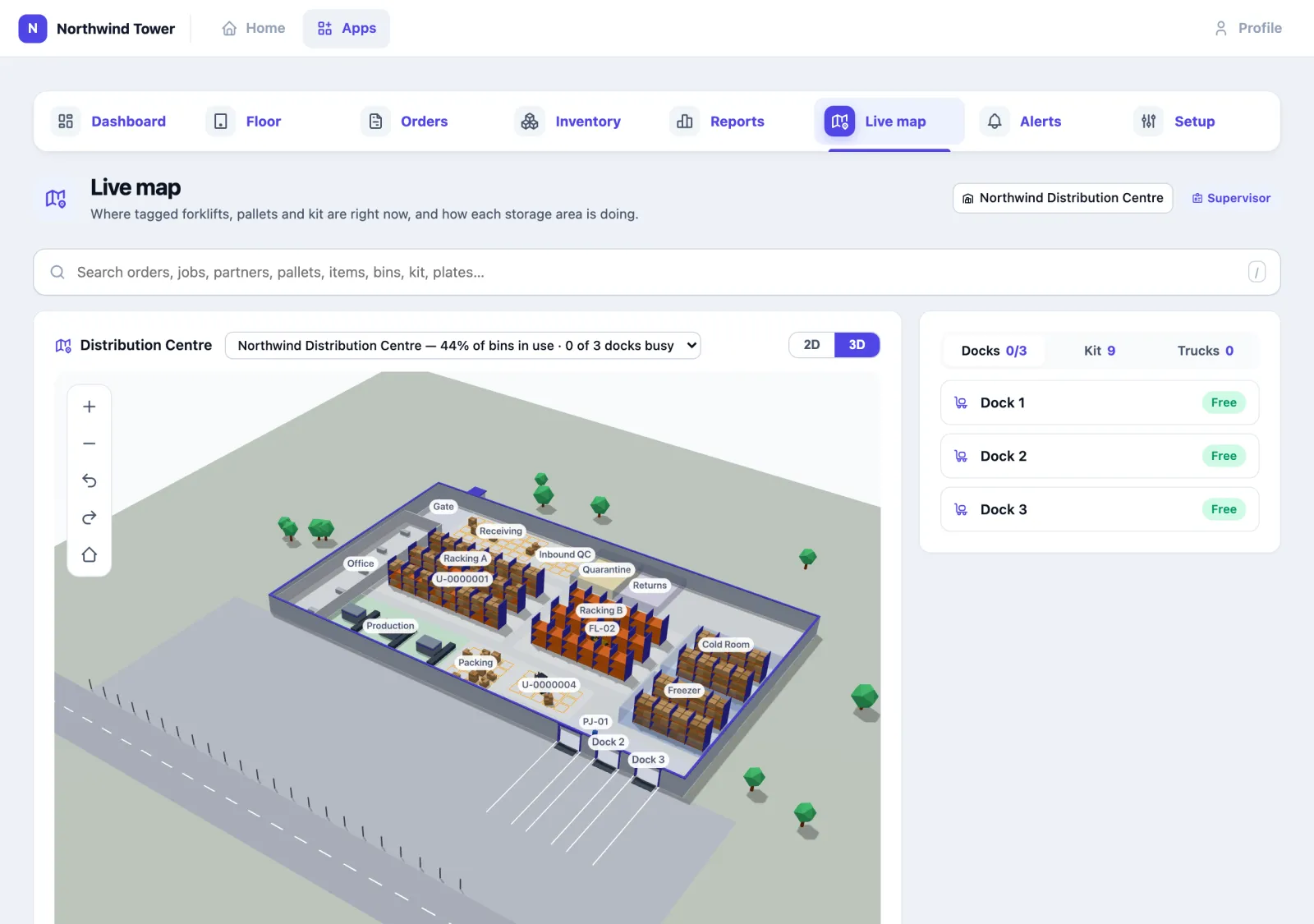
Task: Open the Distribution Centre site dropdown
Action: click(x=463, y=346)
